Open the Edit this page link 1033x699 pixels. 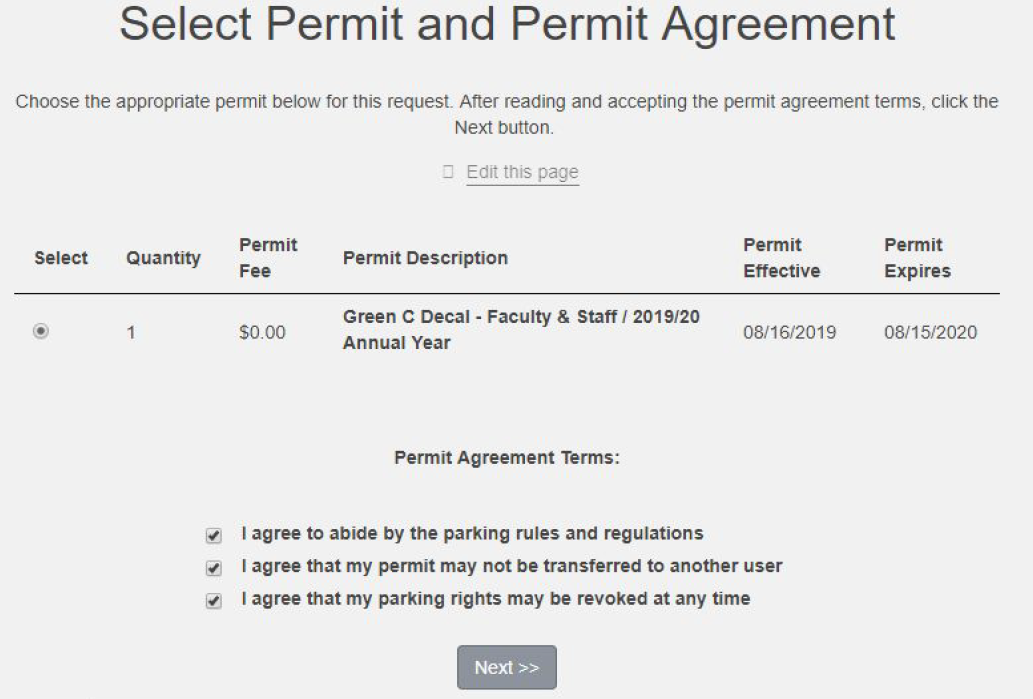(522, 172)
